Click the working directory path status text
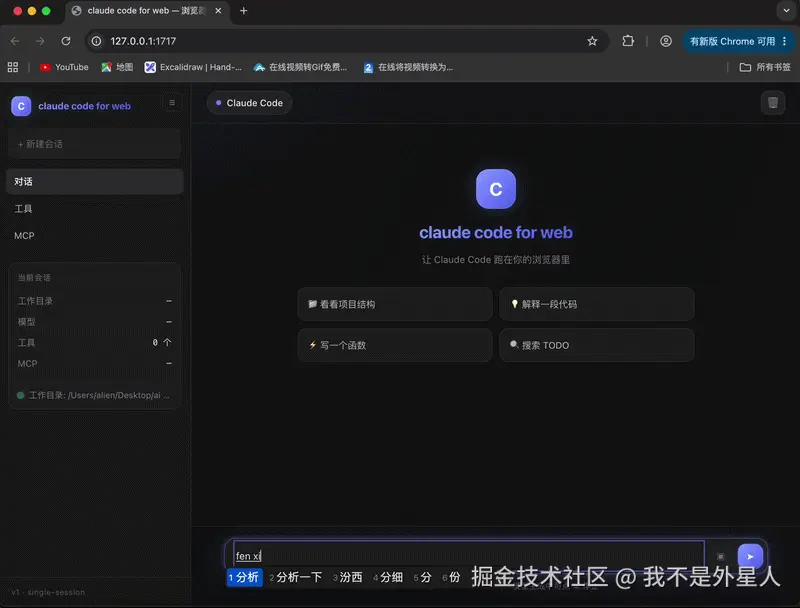The height and width of the screenshot is (608, 800). (x=99, y=395)
